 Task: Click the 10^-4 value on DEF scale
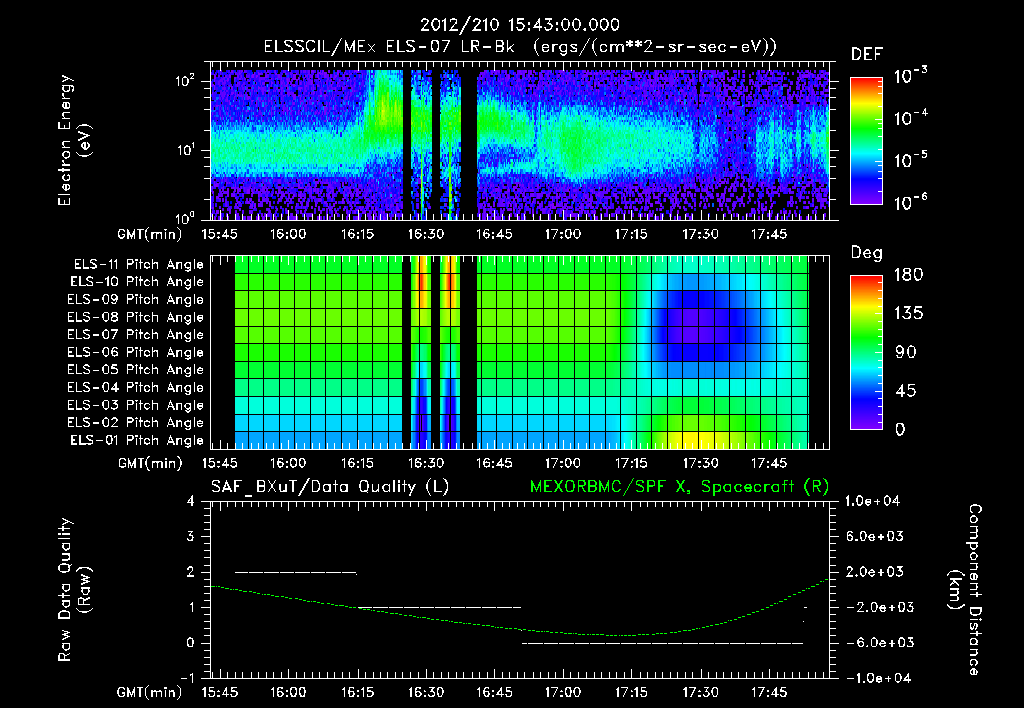(x=910, y=118)
